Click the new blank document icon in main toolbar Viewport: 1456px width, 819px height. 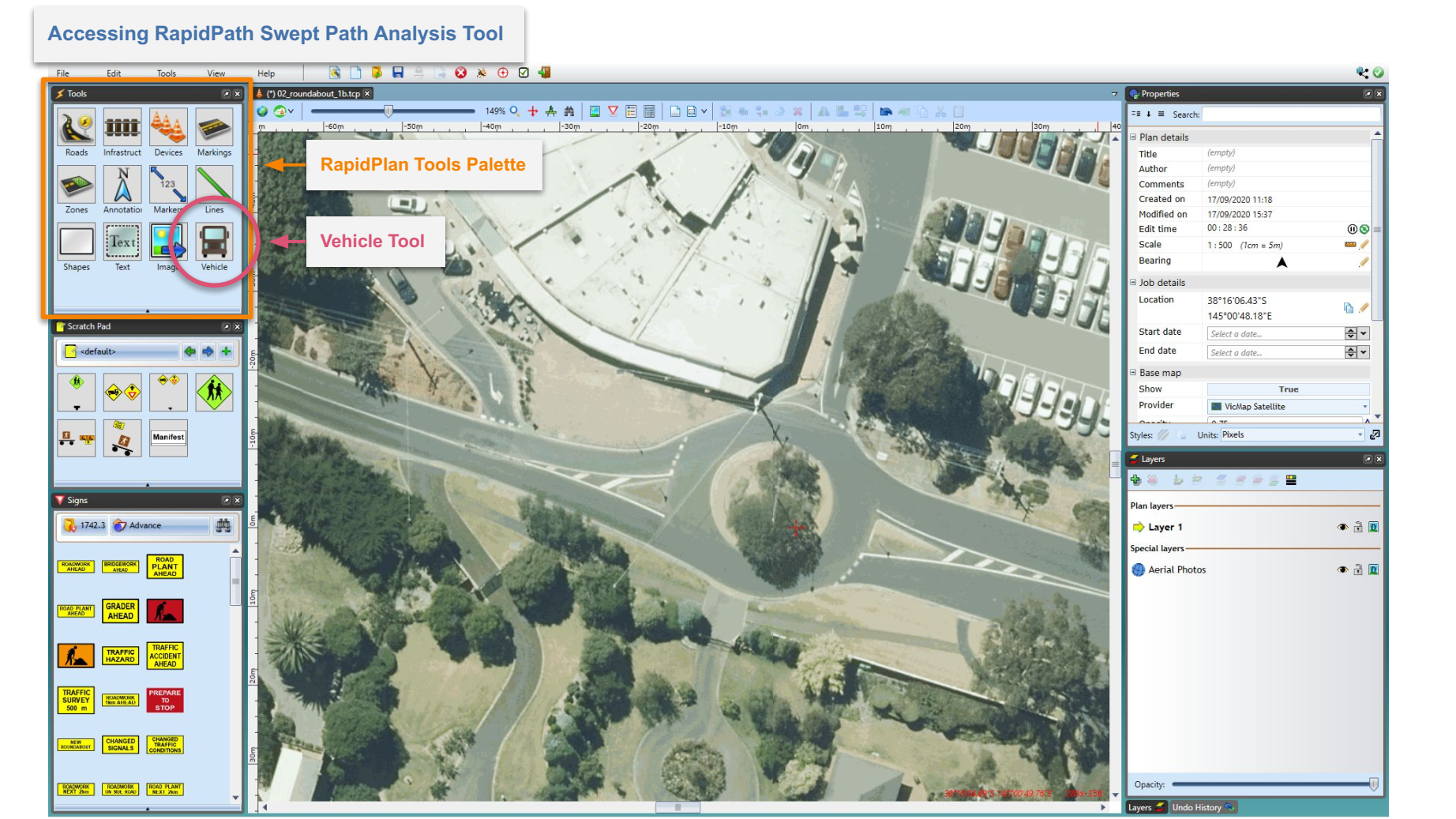pyautogui.click(x=356, y=73)
